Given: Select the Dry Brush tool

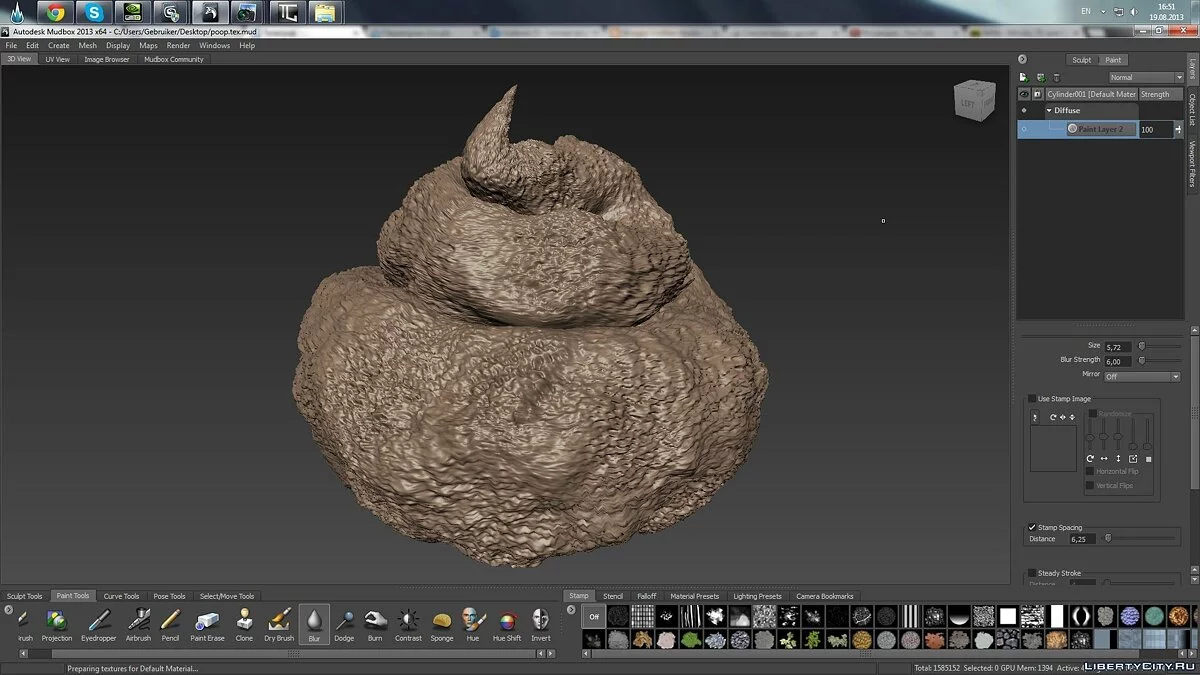Looking at the screenshot, I should point(279,621).
